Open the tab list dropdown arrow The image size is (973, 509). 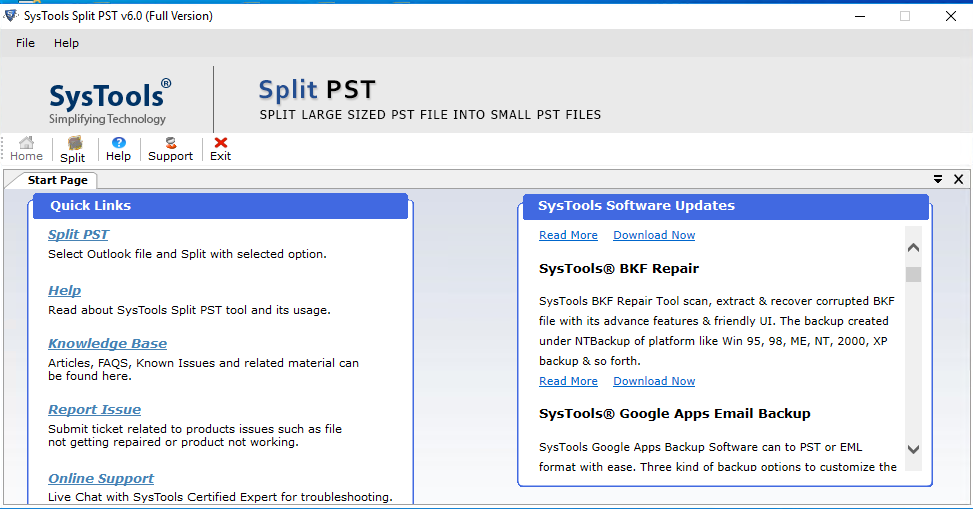[x=938, y=179]
